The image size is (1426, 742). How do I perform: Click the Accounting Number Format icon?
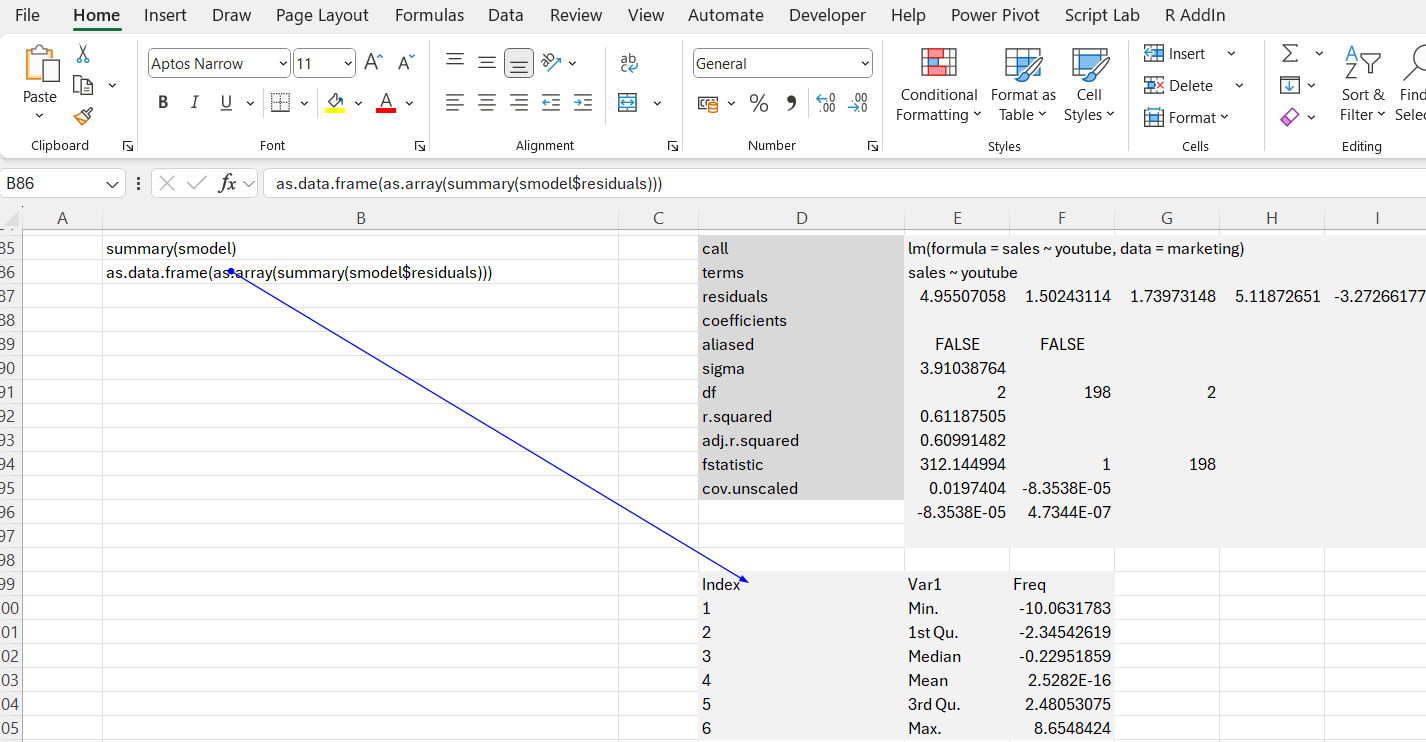pyautogui.click(x=708, y=103)
